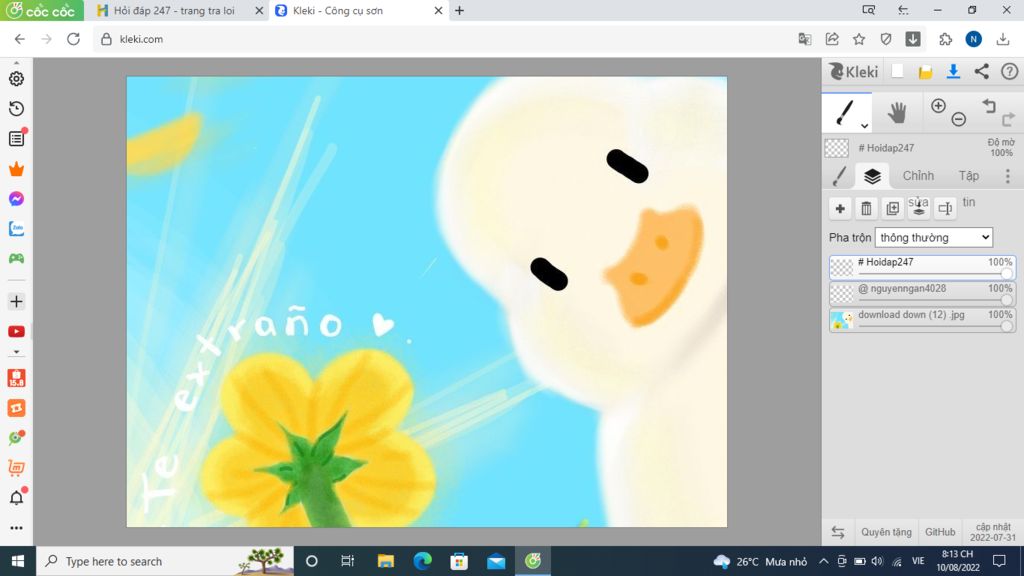
Task: Switch to the brush settings tab
Action: pos(840,176)
